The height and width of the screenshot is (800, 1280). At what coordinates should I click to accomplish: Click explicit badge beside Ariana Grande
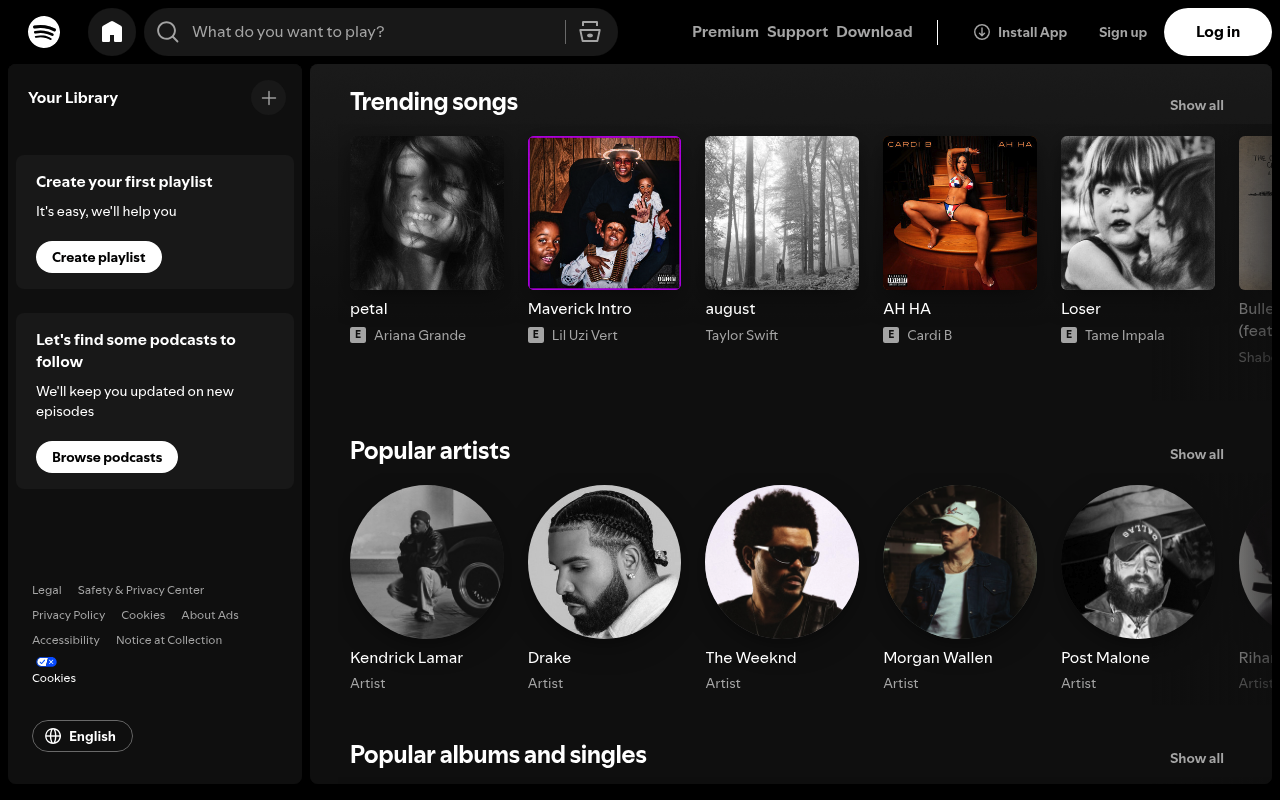pos(358,335)
